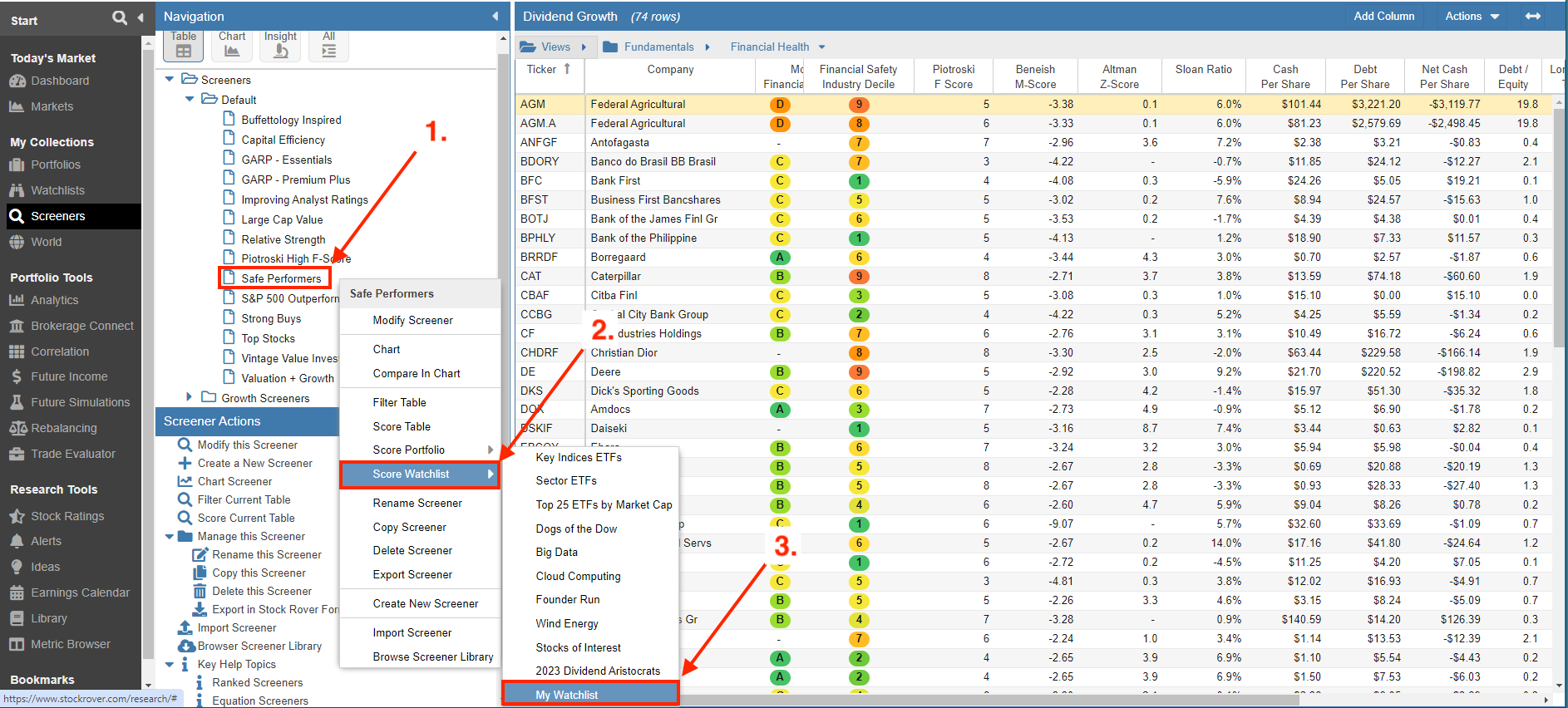Image resolution: width=1568 pixels, height=708 pixels.
Task: Open the Library item
Action: (48, 618)
